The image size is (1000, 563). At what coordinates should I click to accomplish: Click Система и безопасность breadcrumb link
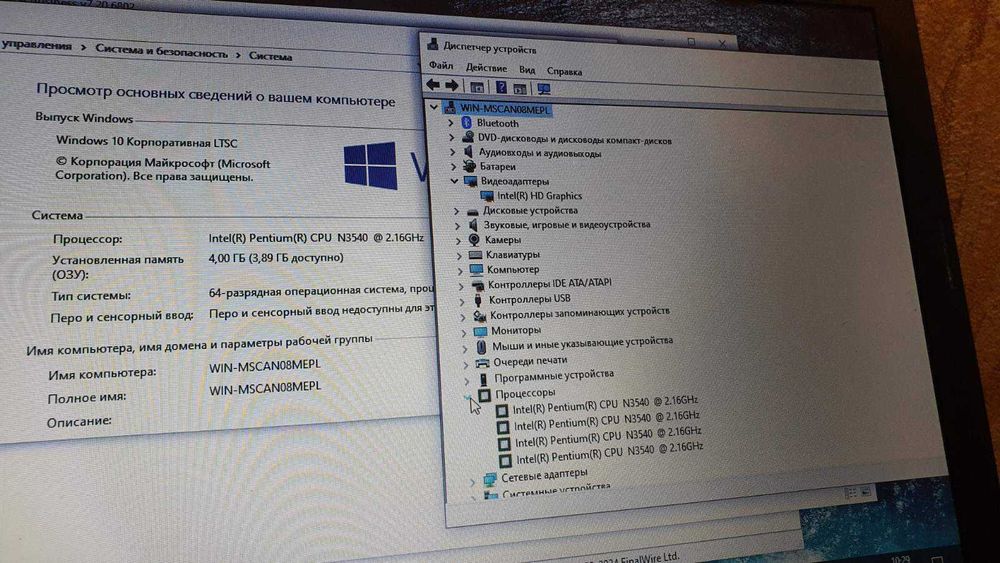coord(161,51)
